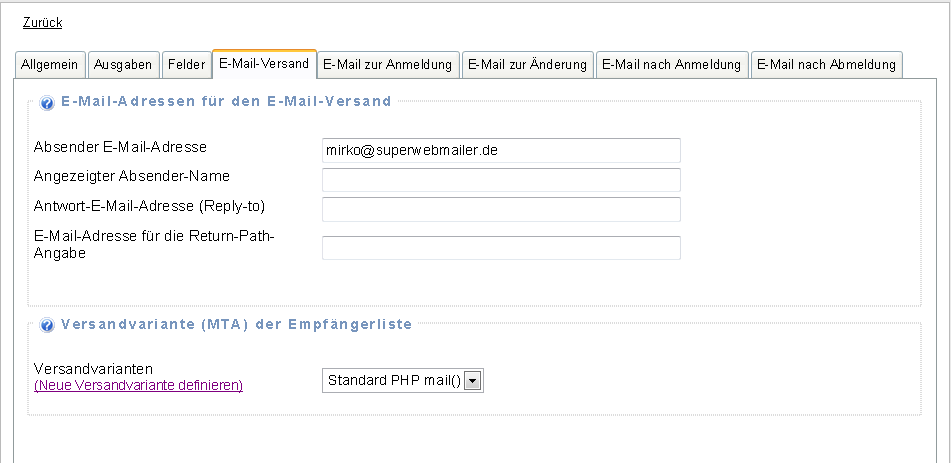
Task: Go to the E-Mail zur Änderung tab
Action: pyautogui.click(x=527, y=65)
